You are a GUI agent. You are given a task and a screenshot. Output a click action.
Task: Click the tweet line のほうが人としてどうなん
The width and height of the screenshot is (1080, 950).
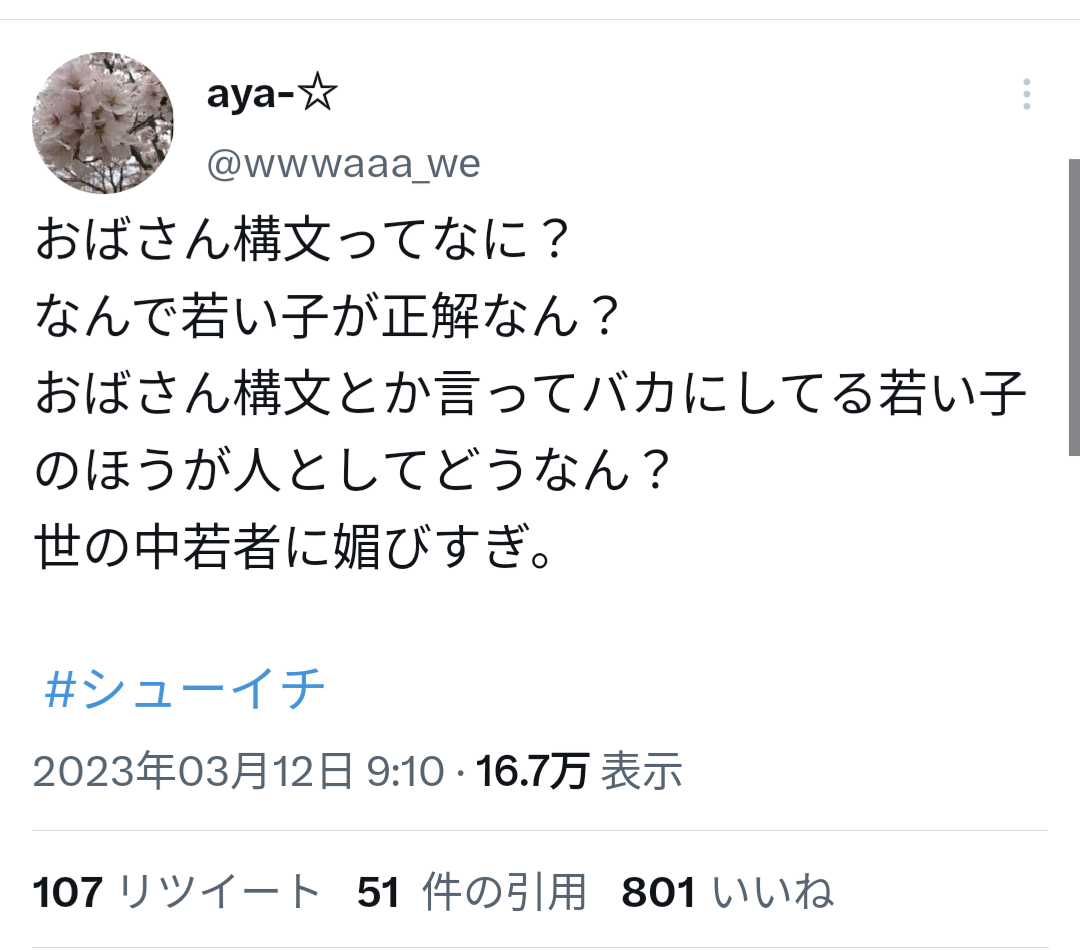[x=352, y=471]
